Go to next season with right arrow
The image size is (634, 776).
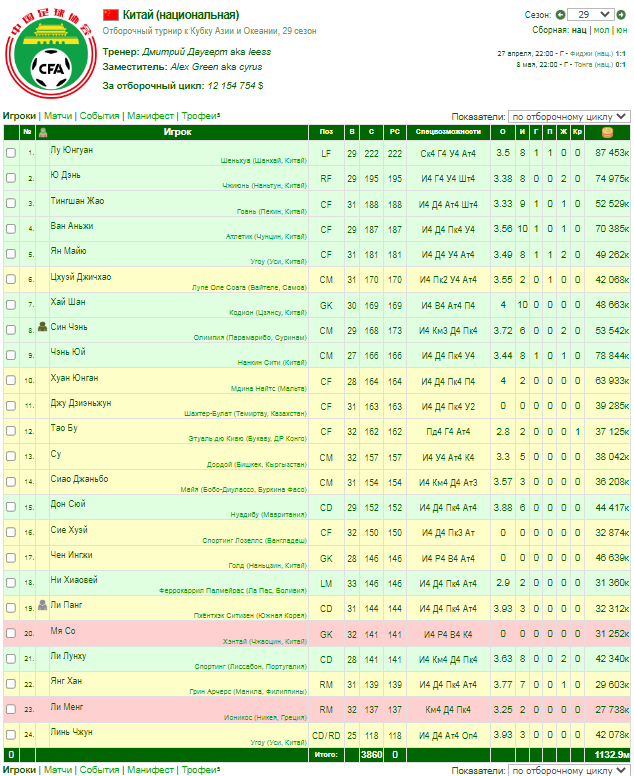(621, 15)
